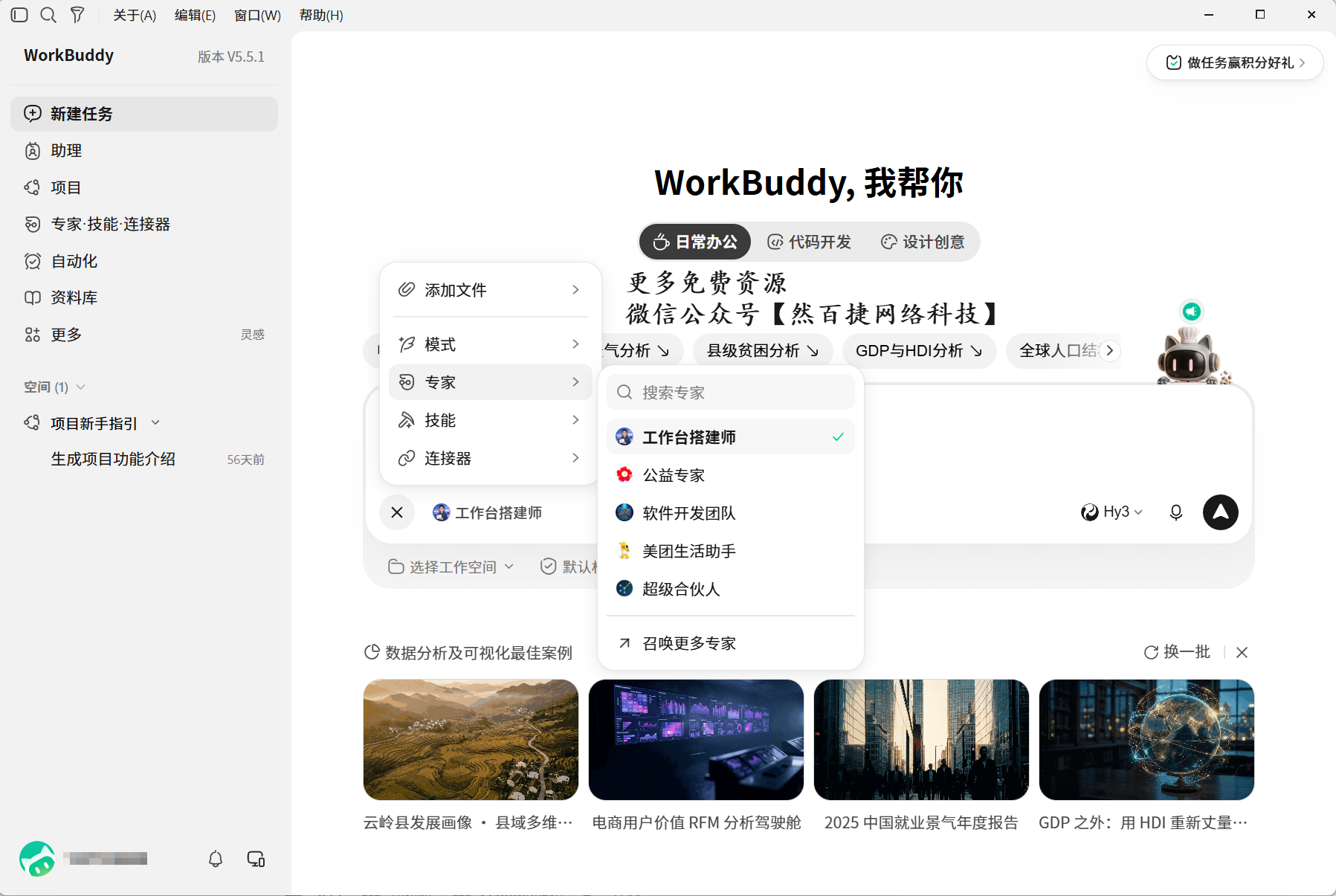Expand the 项目新手指引 chevron
Screen dimensions: 1336x896
(155, 423)
